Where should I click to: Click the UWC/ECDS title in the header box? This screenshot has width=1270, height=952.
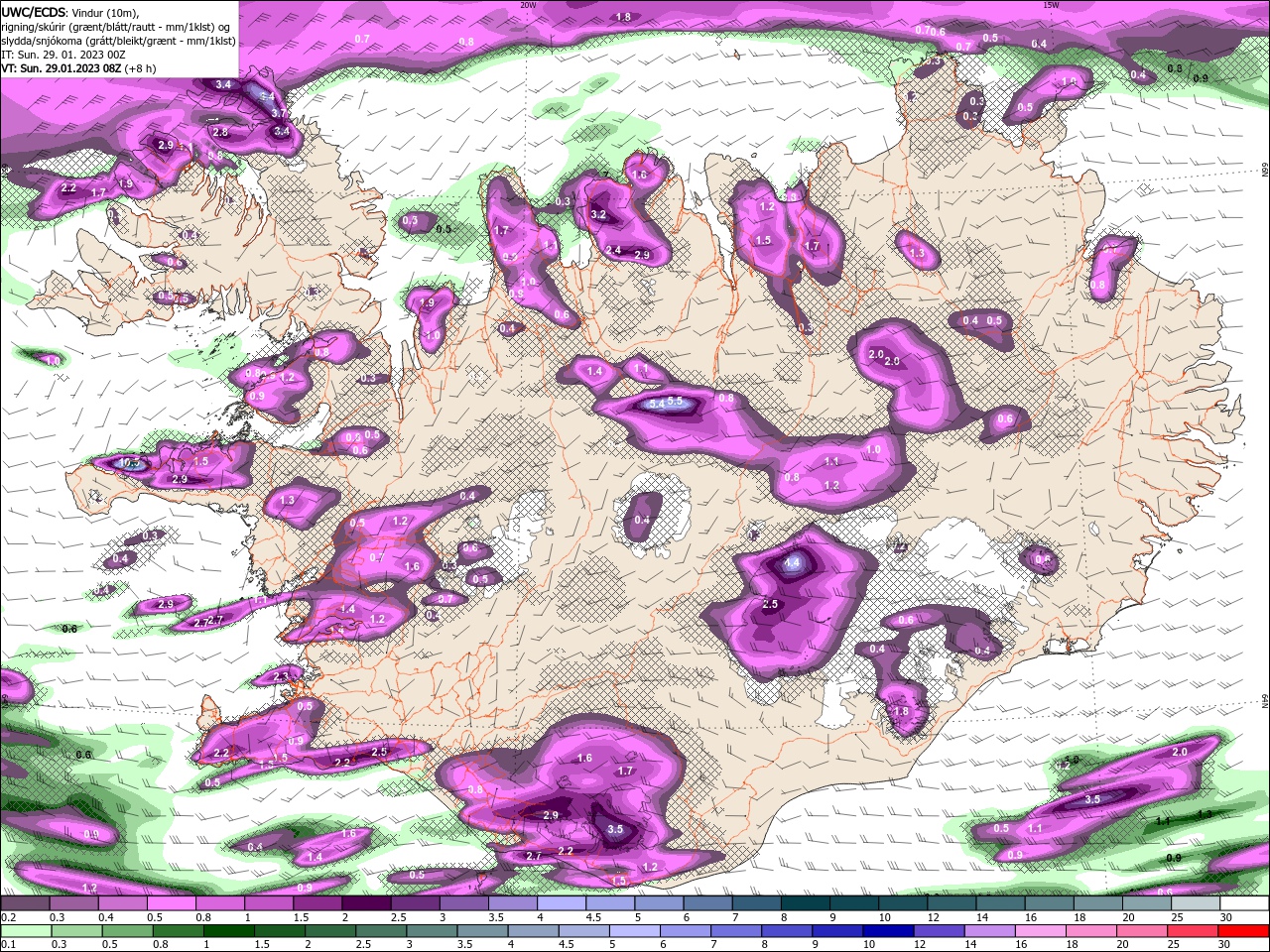pyautogui.click(x=34, y=12)
